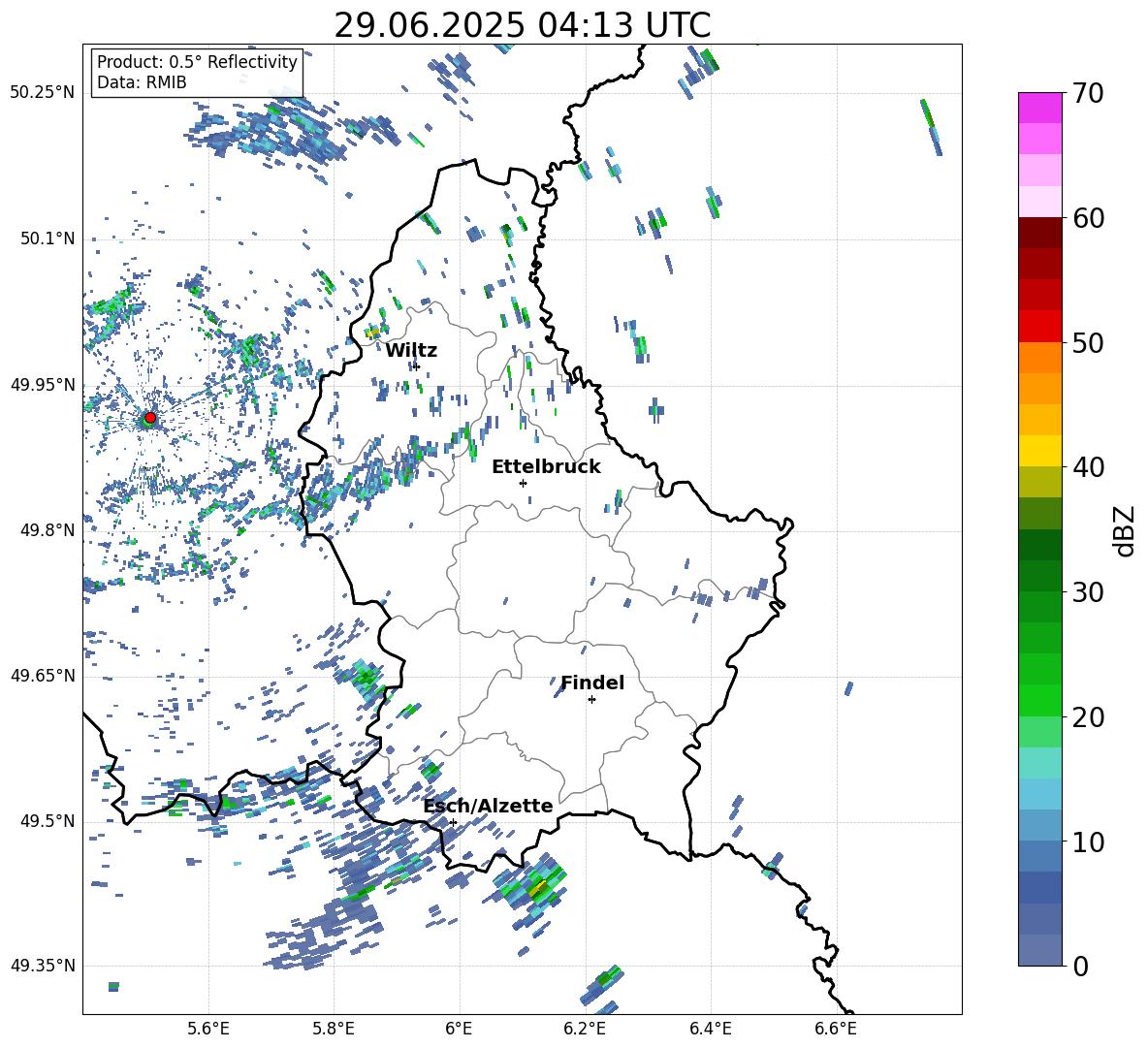The image size is (1148, 1048).
Task: Click the Data: RMIB text
Action: 142,82
